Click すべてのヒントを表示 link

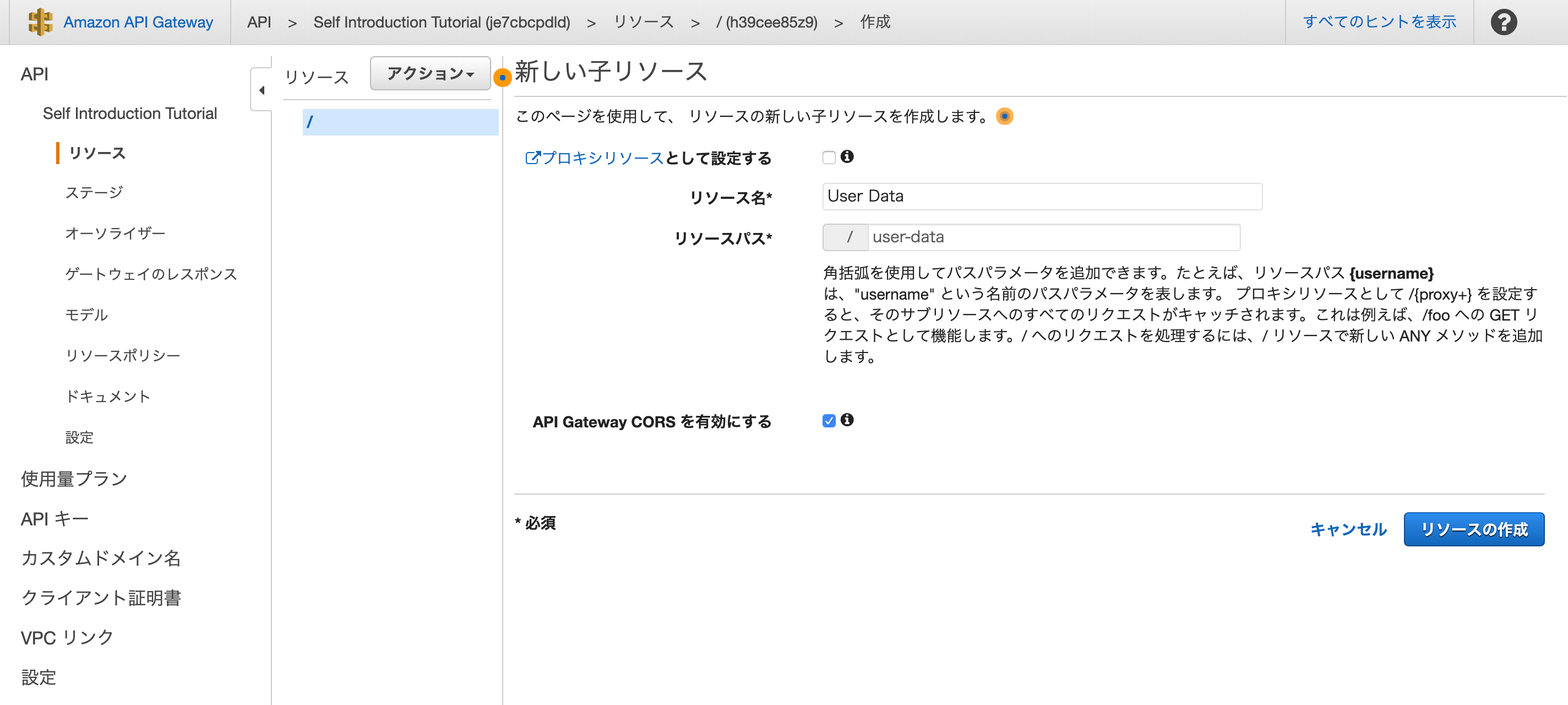tap(1379, 22)
